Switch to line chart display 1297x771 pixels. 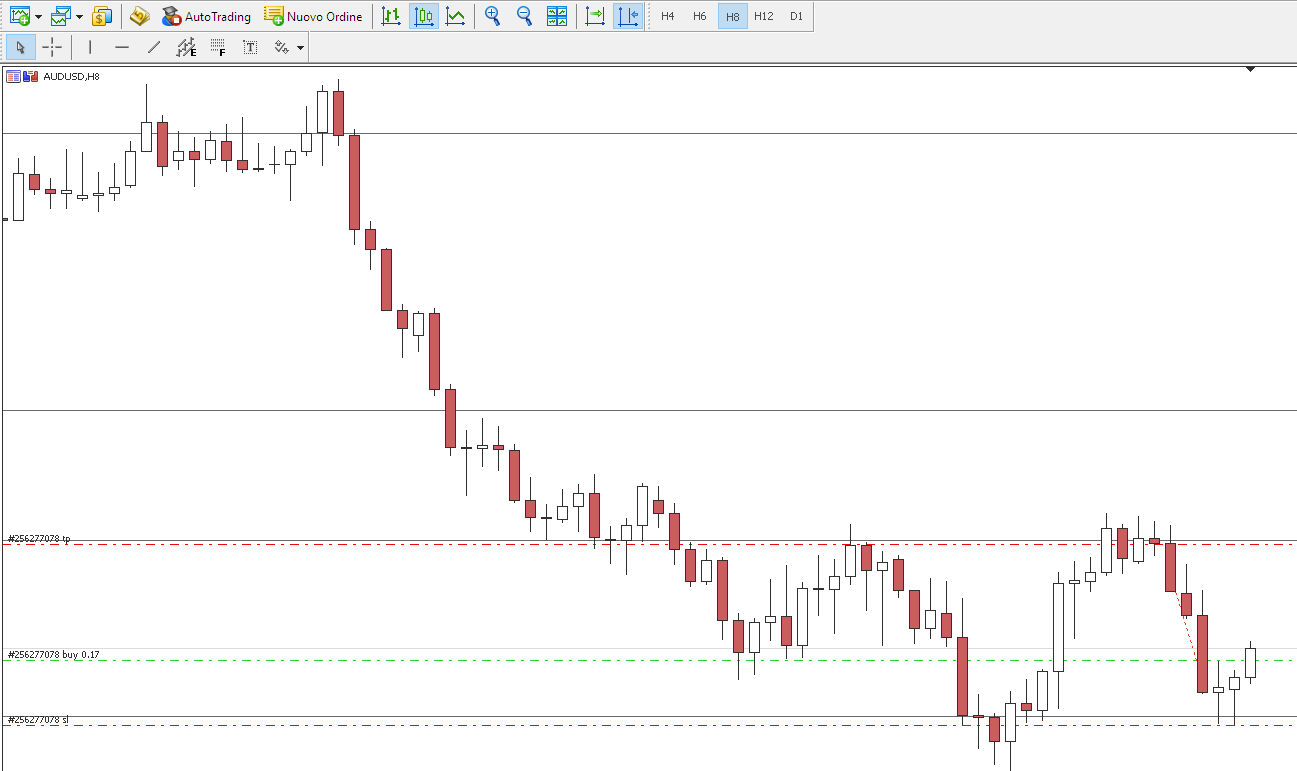coord(455,16)
